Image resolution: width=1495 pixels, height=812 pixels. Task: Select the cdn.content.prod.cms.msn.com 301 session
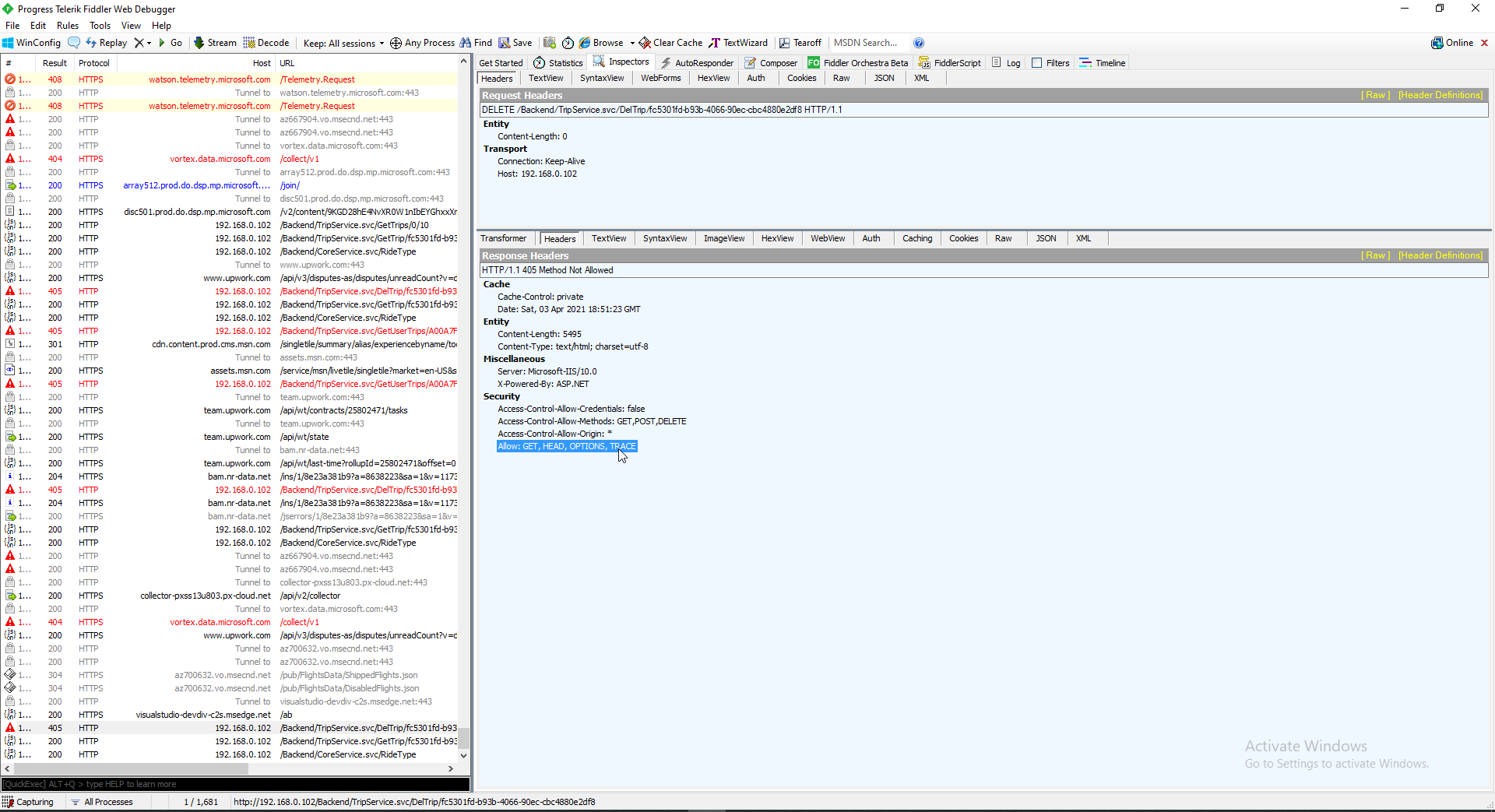point(230,344)
